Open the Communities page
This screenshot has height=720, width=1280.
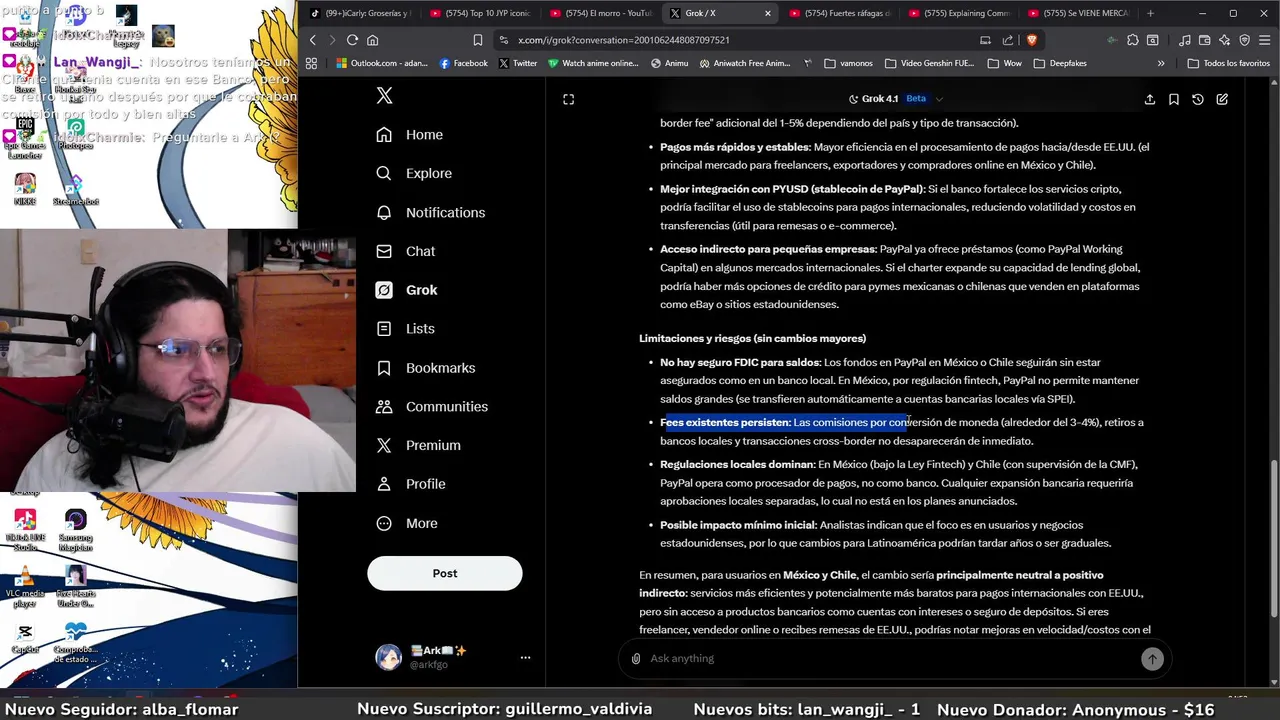[x=431, y=407]
